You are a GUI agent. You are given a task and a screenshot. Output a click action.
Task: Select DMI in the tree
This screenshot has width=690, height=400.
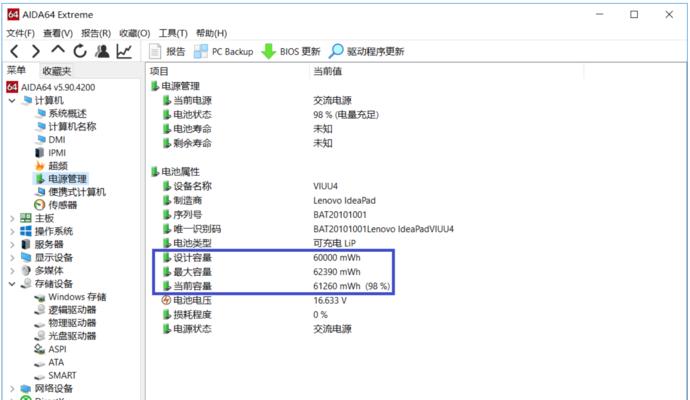(x=51, y=140)
